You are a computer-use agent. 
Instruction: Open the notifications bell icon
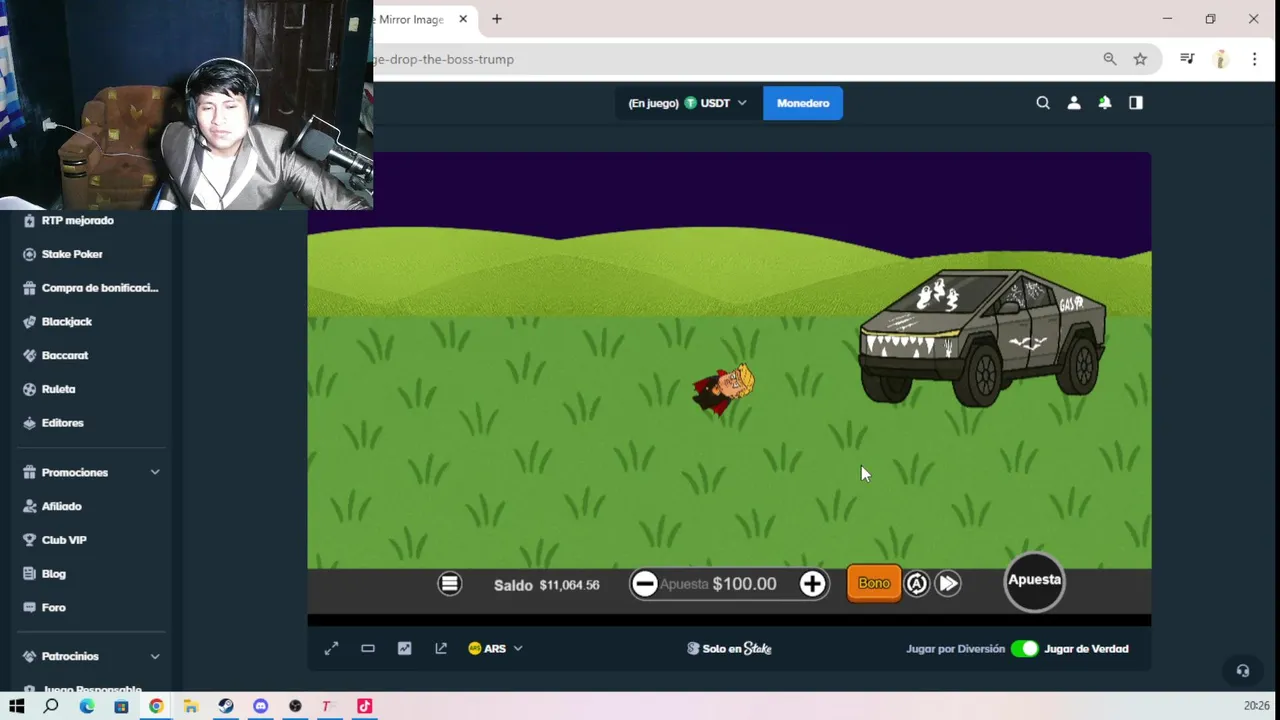1105,103
